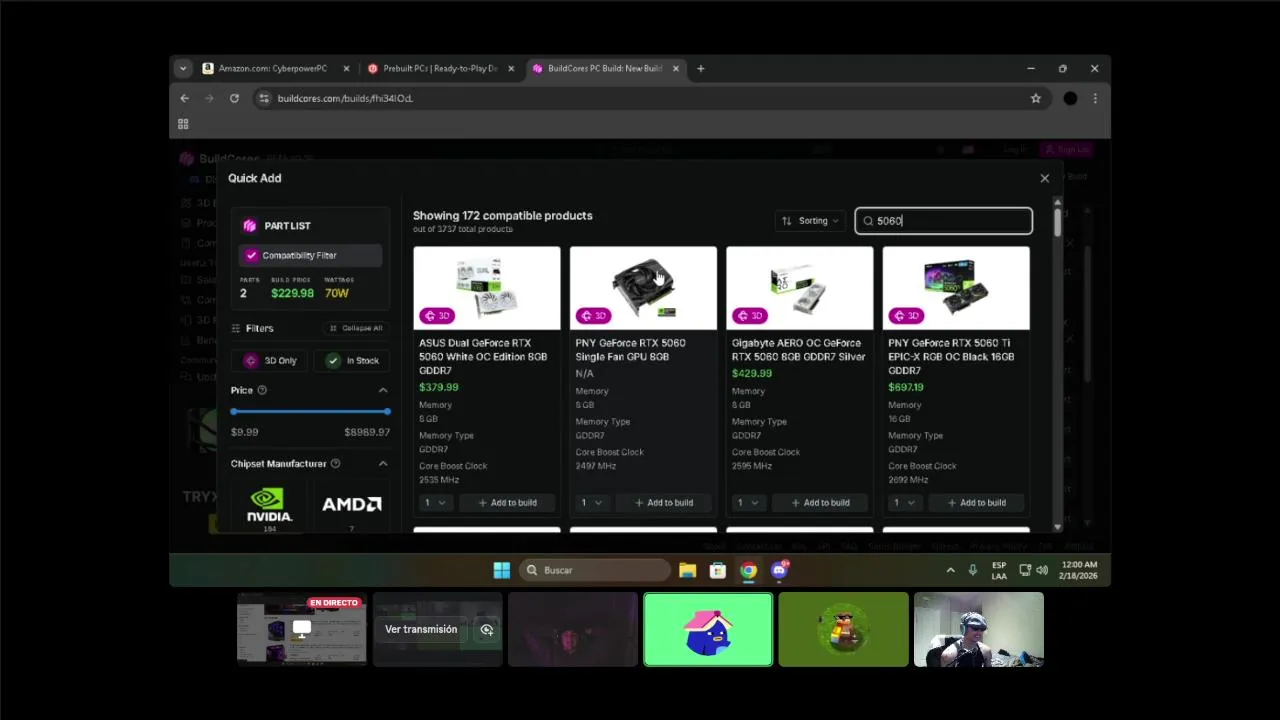This screenshot has height=720, width=1280.
Task: Click 3D badge on PNY Single Fan card
Action: (x=594, y=315)
